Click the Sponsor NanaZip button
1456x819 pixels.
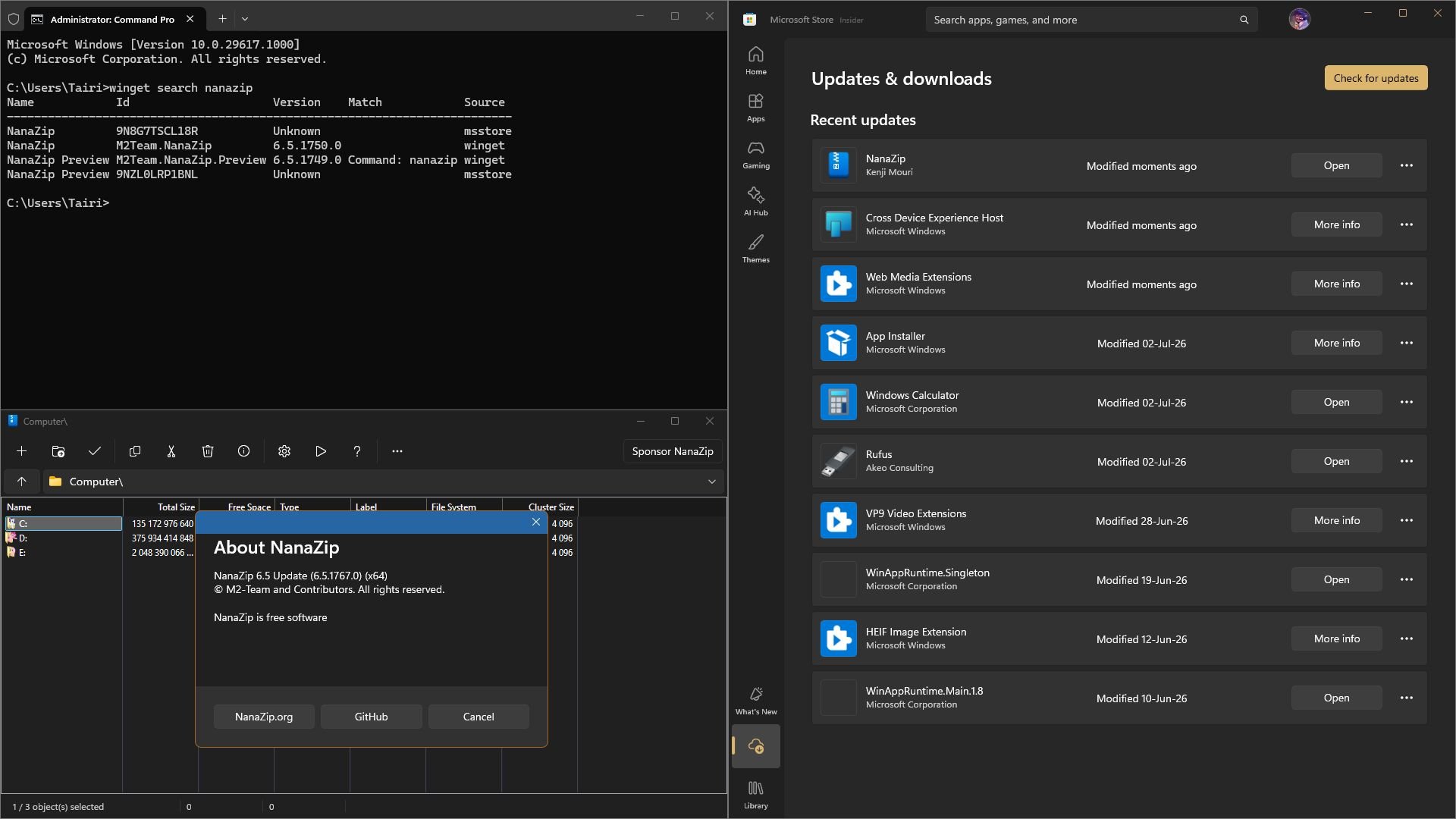click(673, 451)
